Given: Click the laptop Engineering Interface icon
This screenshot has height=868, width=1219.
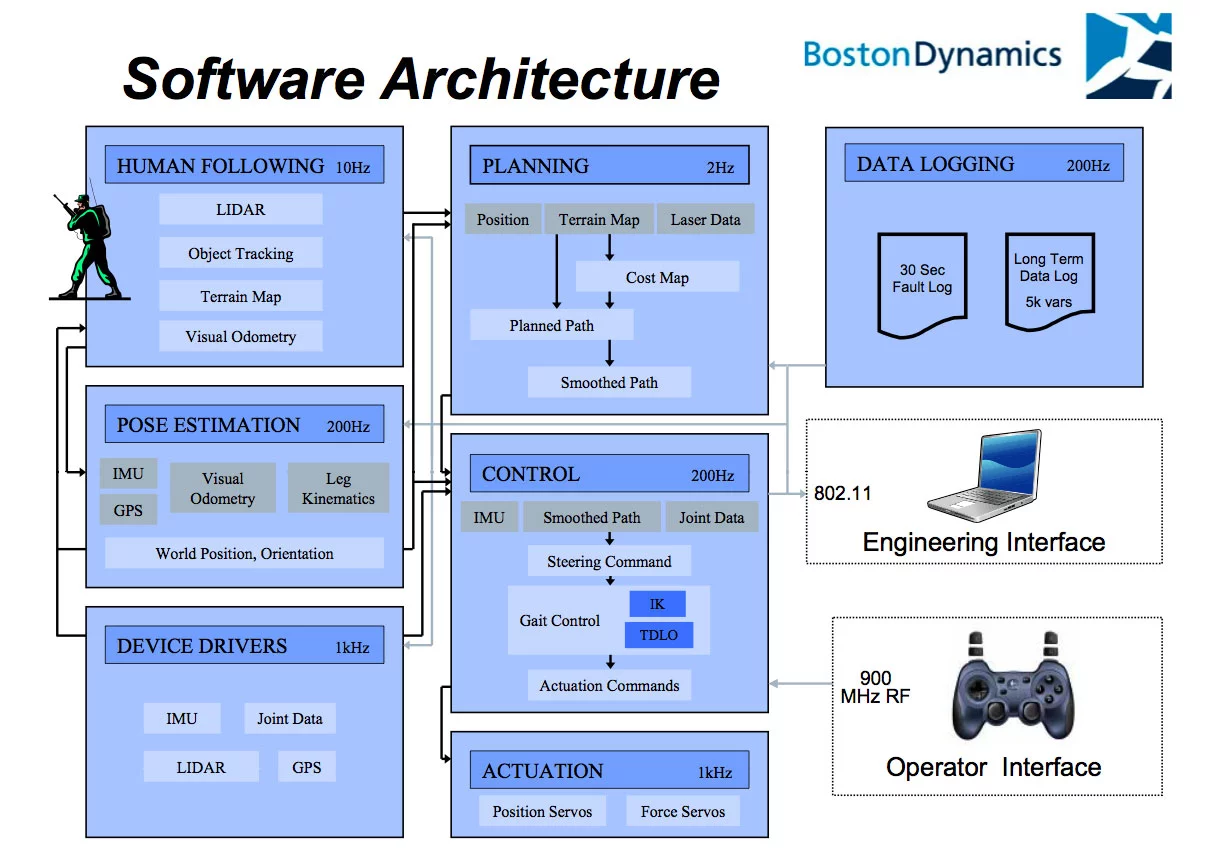Looking at the screenshot, I should pos(985,478).
